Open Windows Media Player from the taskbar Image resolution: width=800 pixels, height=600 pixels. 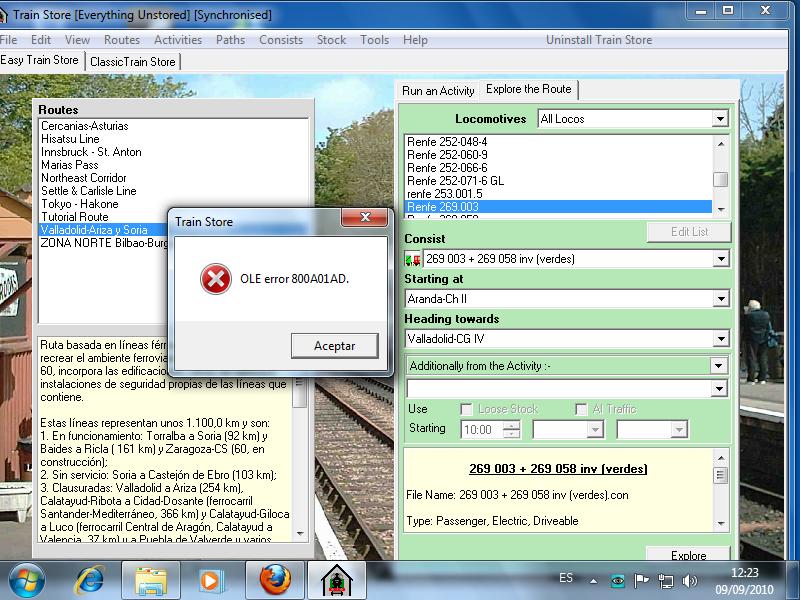(x=211, y=580)
